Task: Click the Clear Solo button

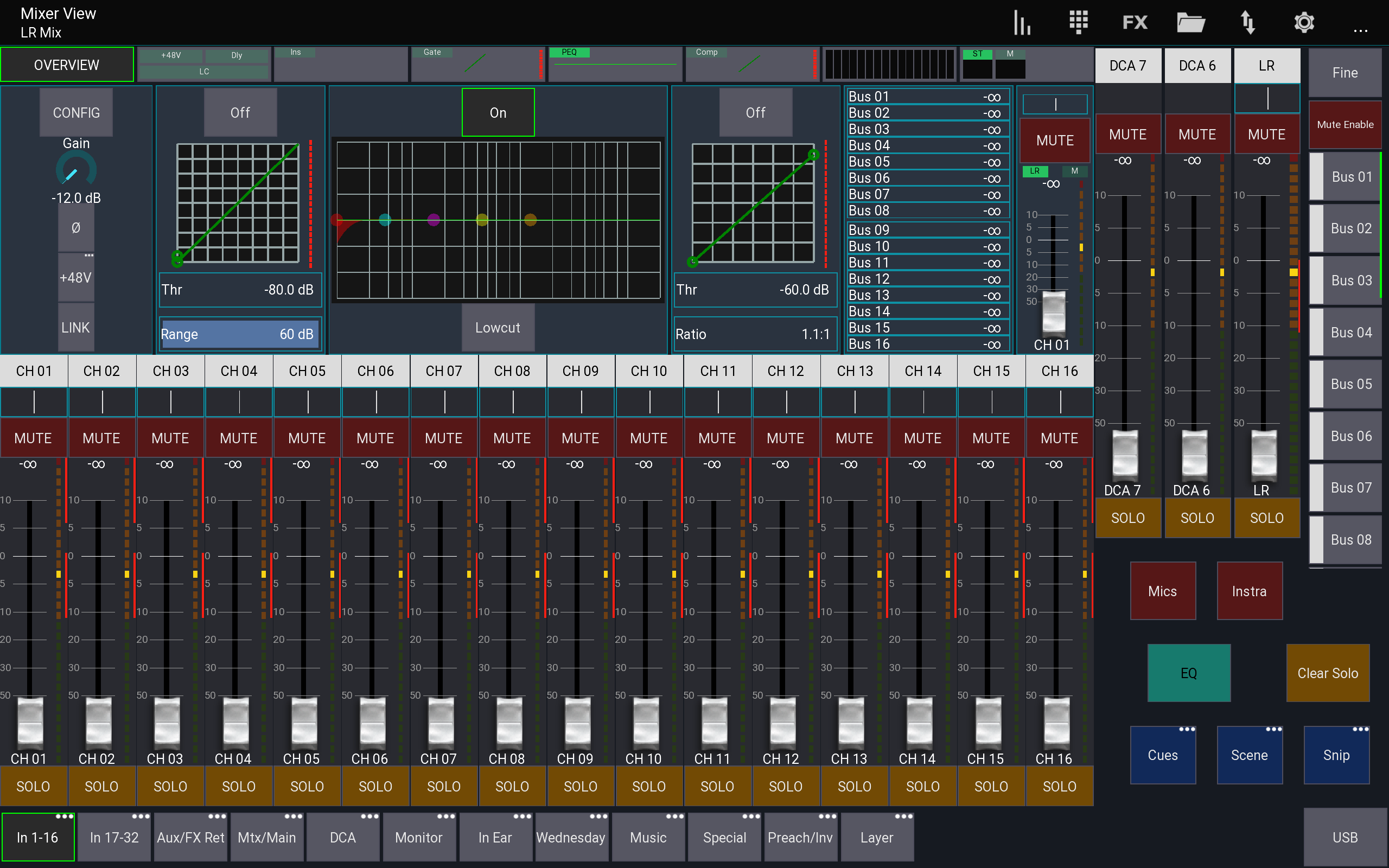Action: pos(1328,673)
